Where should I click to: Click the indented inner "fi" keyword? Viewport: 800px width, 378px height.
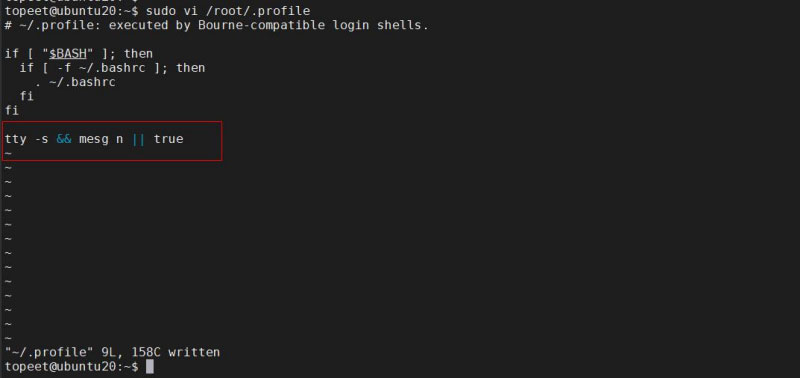tap(27, 96)
